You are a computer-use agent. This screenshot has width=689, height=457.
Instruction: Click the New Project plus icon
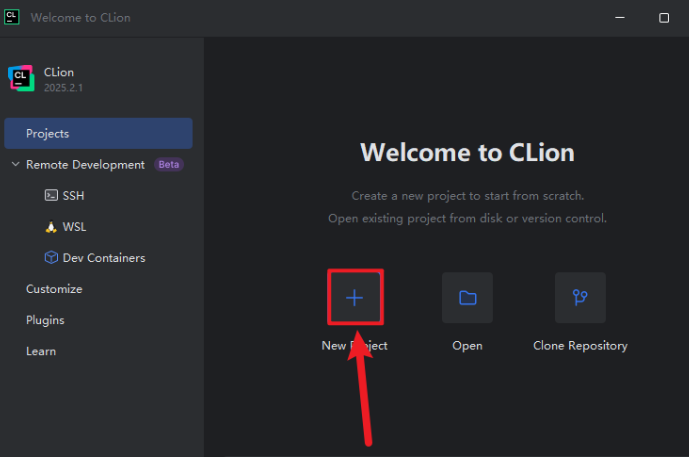355,297
